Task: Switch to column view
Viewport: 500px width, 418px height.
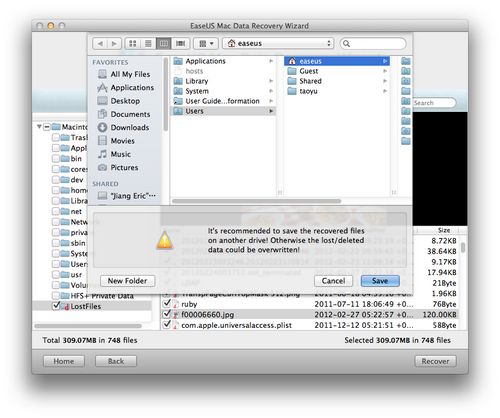Action: pyautogui.click(x=163, y=43)
